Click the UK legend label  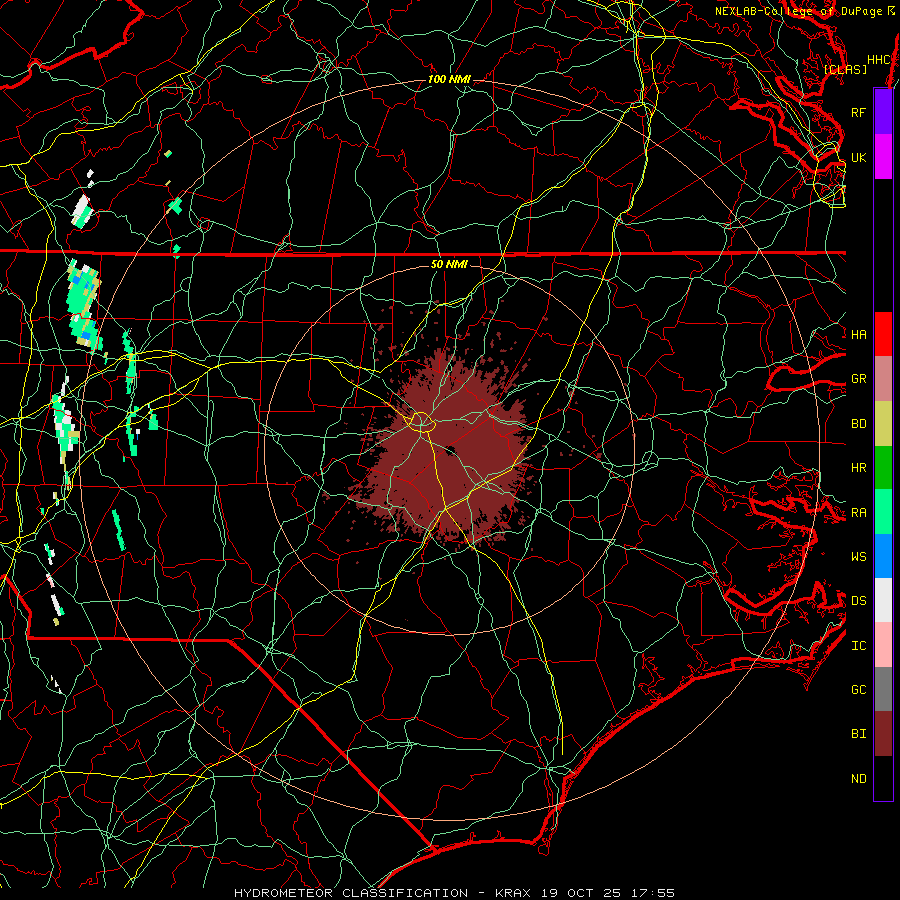click(x=859, y=157)
